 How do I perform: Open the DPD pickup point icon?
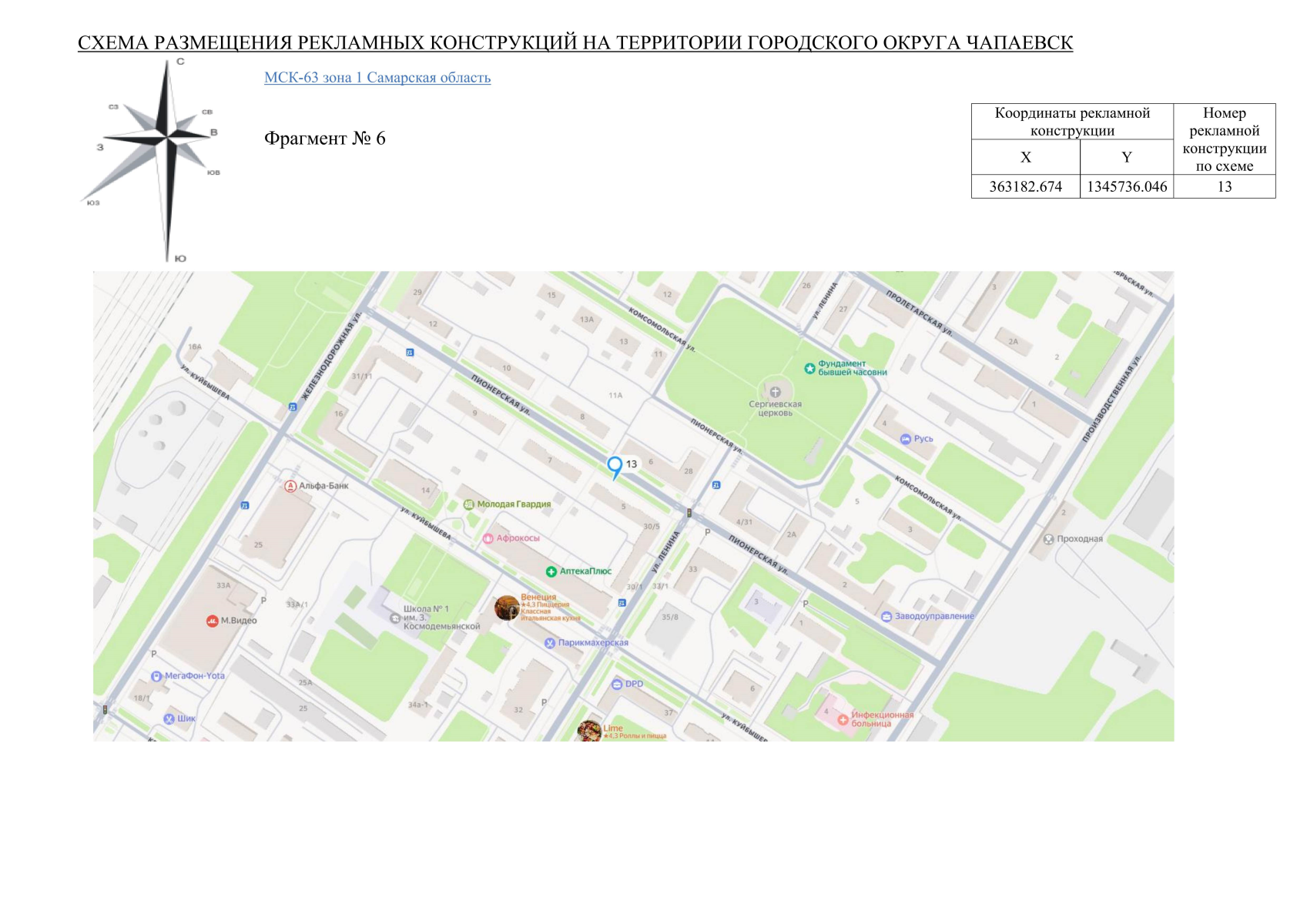pyautogui.click(x=616, y=683)
